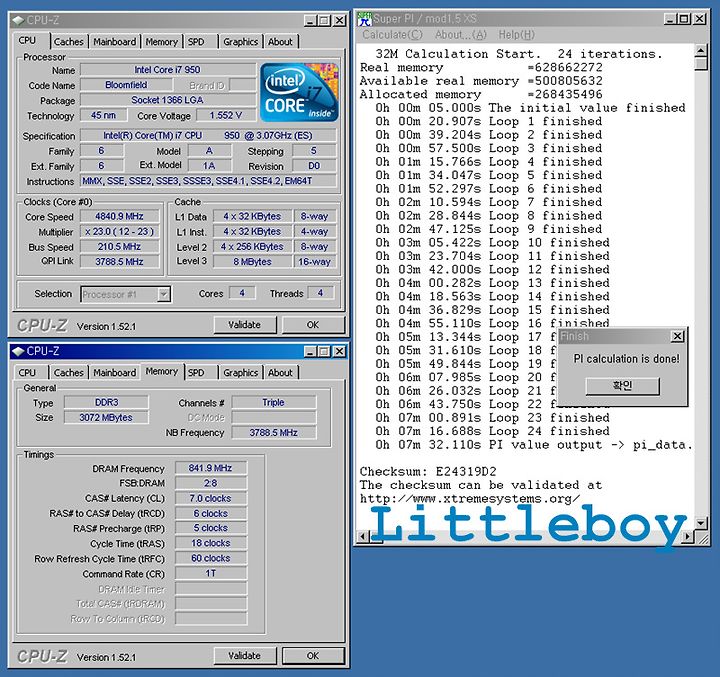
Task: Click Validate button in top CPU-Z window
Action: pos(245,325)
